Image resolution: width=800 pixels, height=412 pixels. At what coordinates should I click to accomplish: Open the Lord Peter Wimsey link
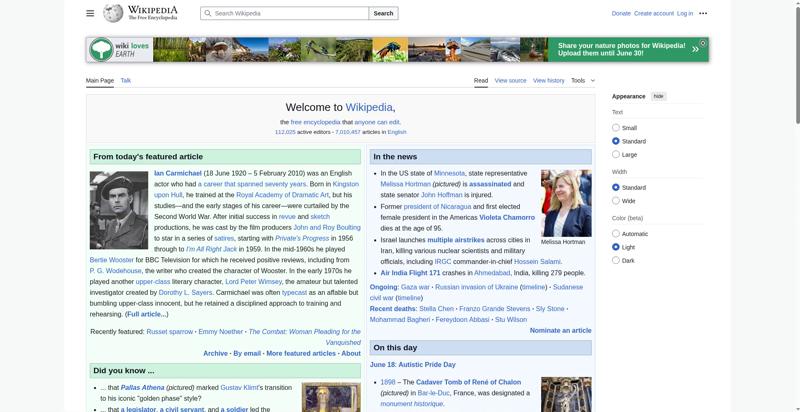point(254,281)
